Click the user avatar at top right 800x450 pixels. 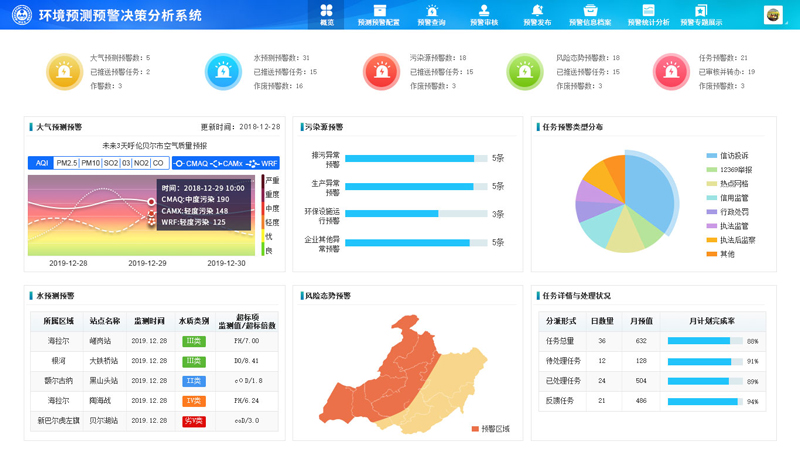click(773, 15)
